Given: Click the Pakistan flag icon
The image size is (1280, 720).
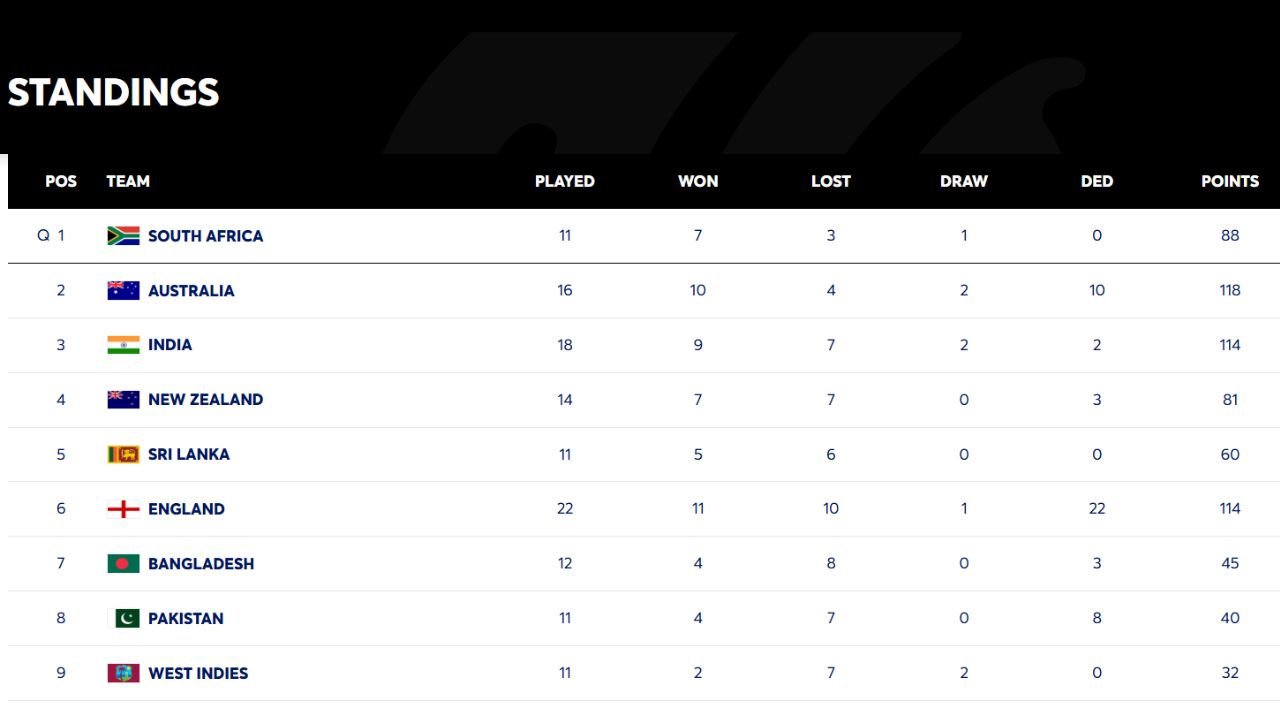Looking at the screenshot, I should tap(123, 618).
